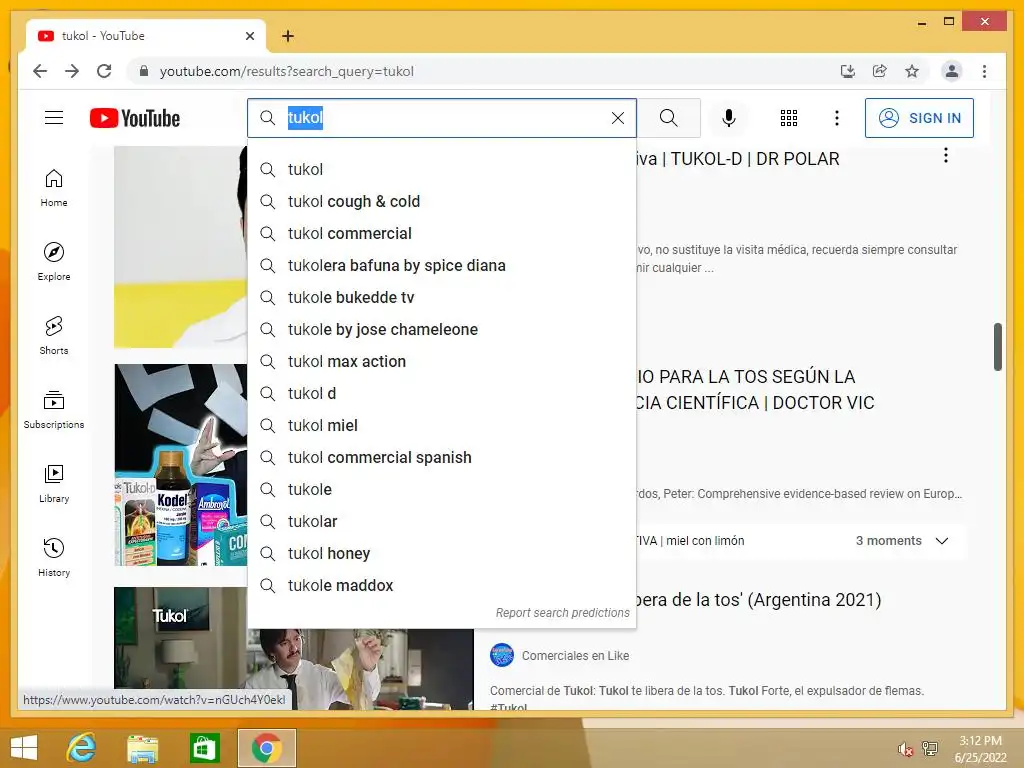The width and height of the screenshot is (1024, 768).
Task: Open Comerciales en Like channel
Action: pyautogui.click(x=575, y=656)
